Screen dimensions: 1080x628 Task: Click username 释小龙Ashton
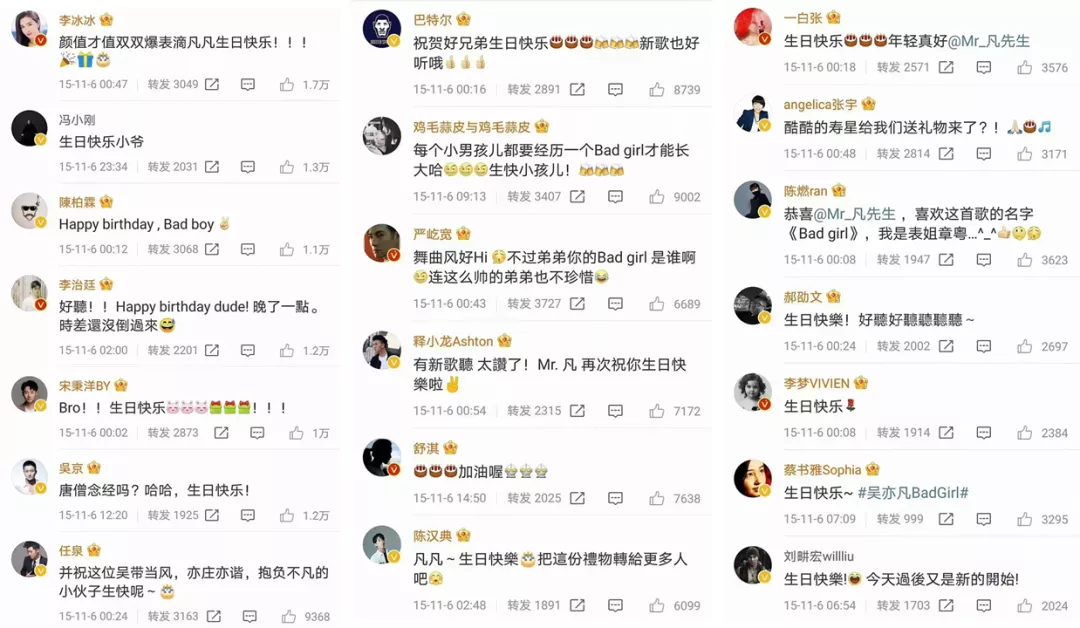[x=453, y=342]
